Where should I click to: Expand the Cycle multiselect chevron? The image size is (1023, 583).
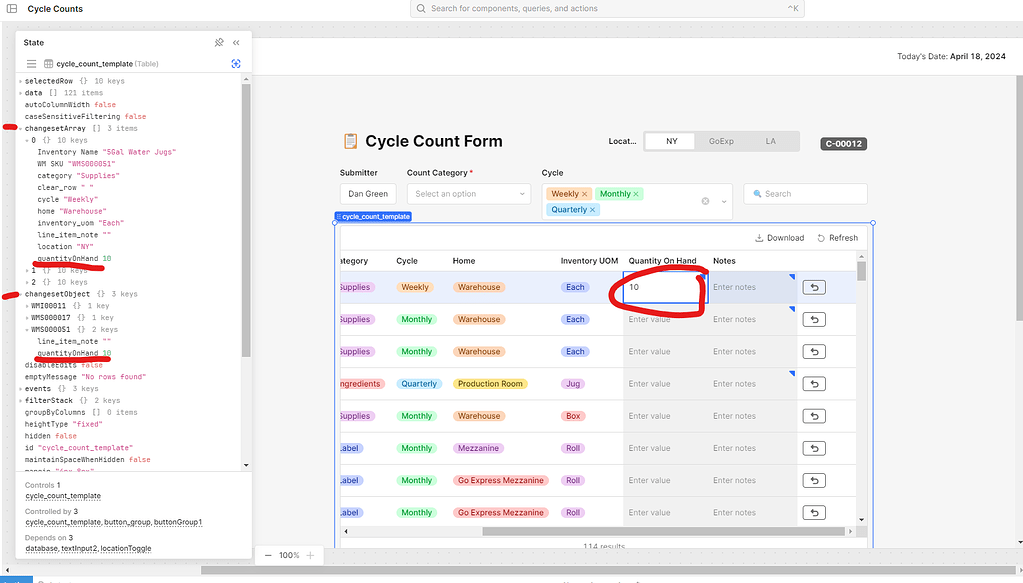[724, 202]
